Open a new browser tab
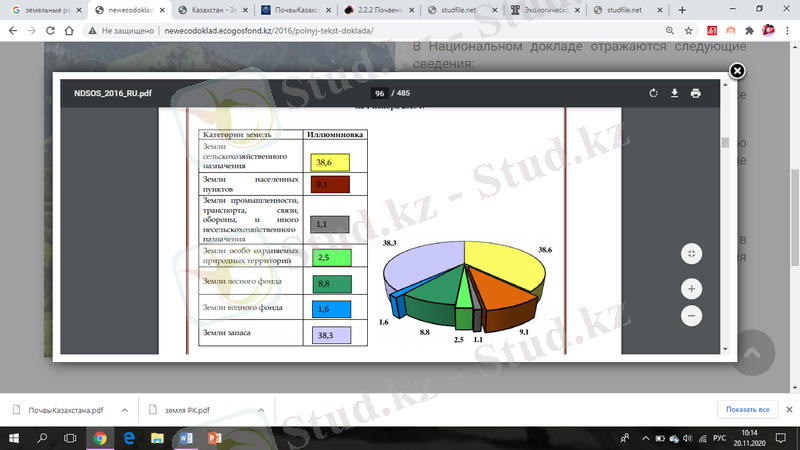This screenshot has height=450, width=800. 682,10
